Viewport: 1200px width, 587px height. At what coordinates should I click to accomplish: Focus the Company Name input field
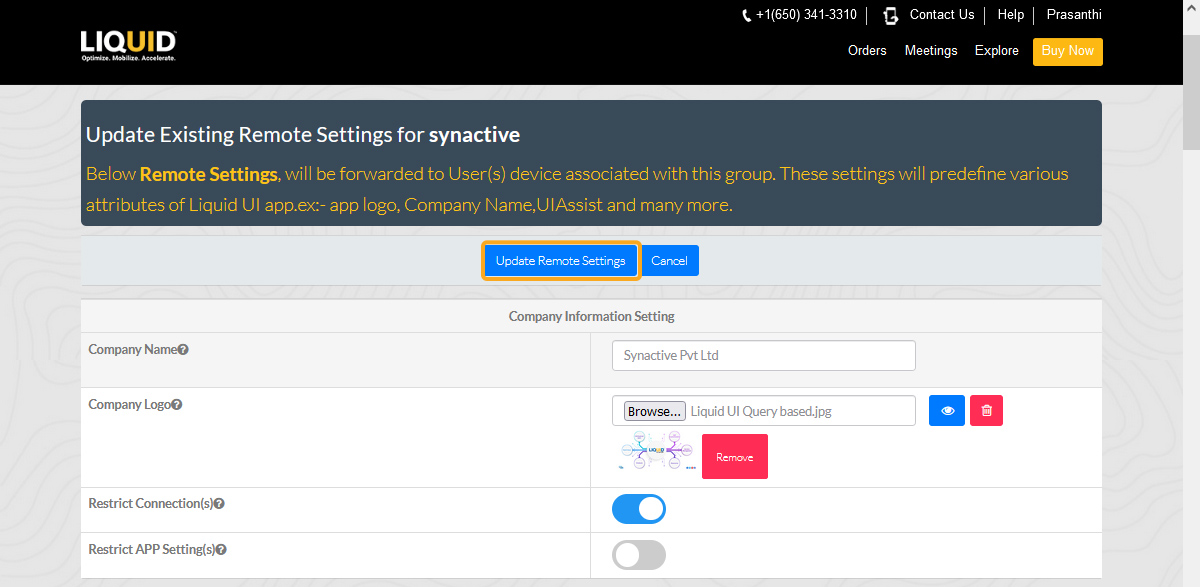click(764, 356)
